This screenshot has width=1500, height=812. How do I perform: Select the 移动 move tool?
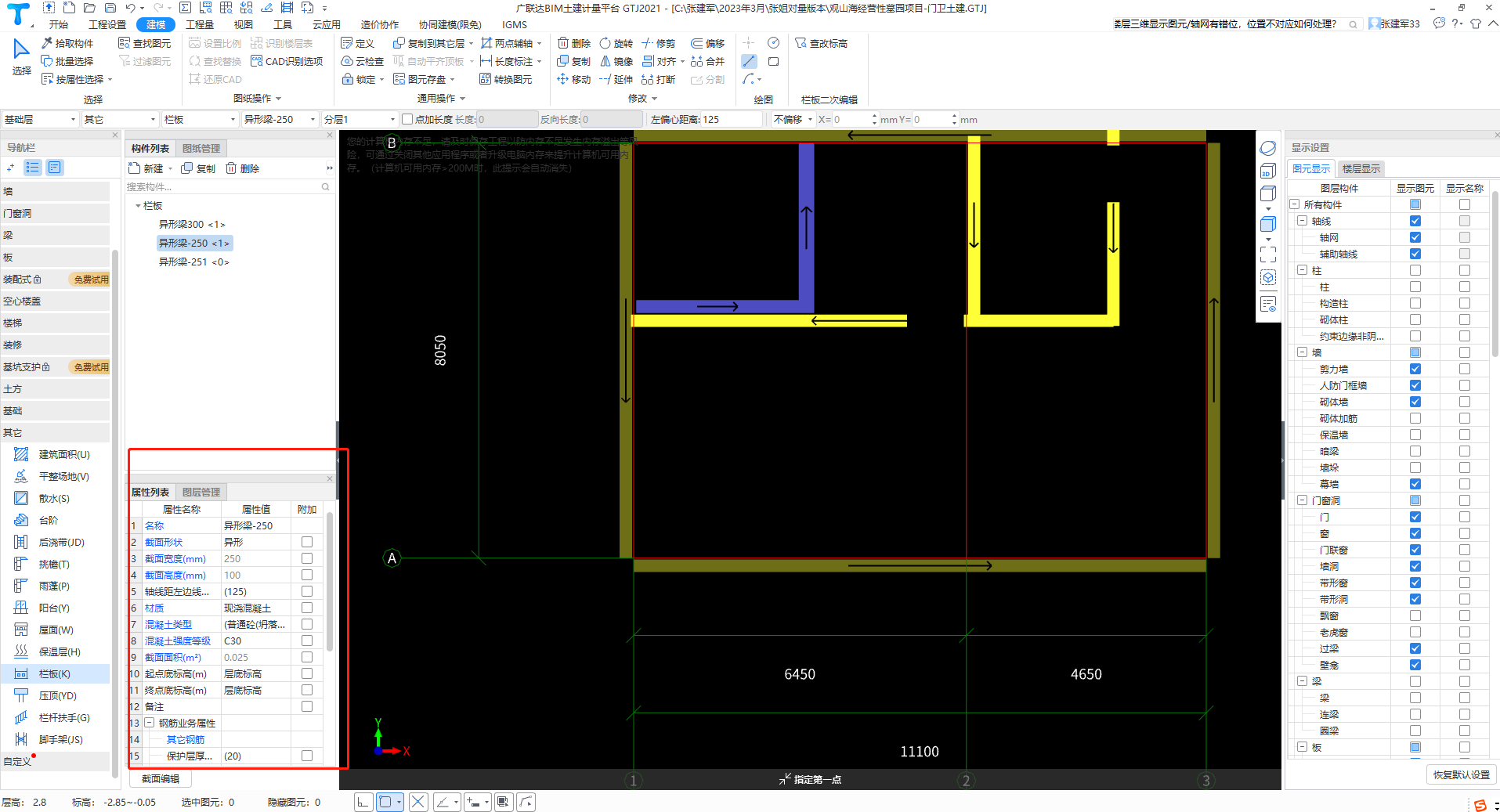click(573, 79)
